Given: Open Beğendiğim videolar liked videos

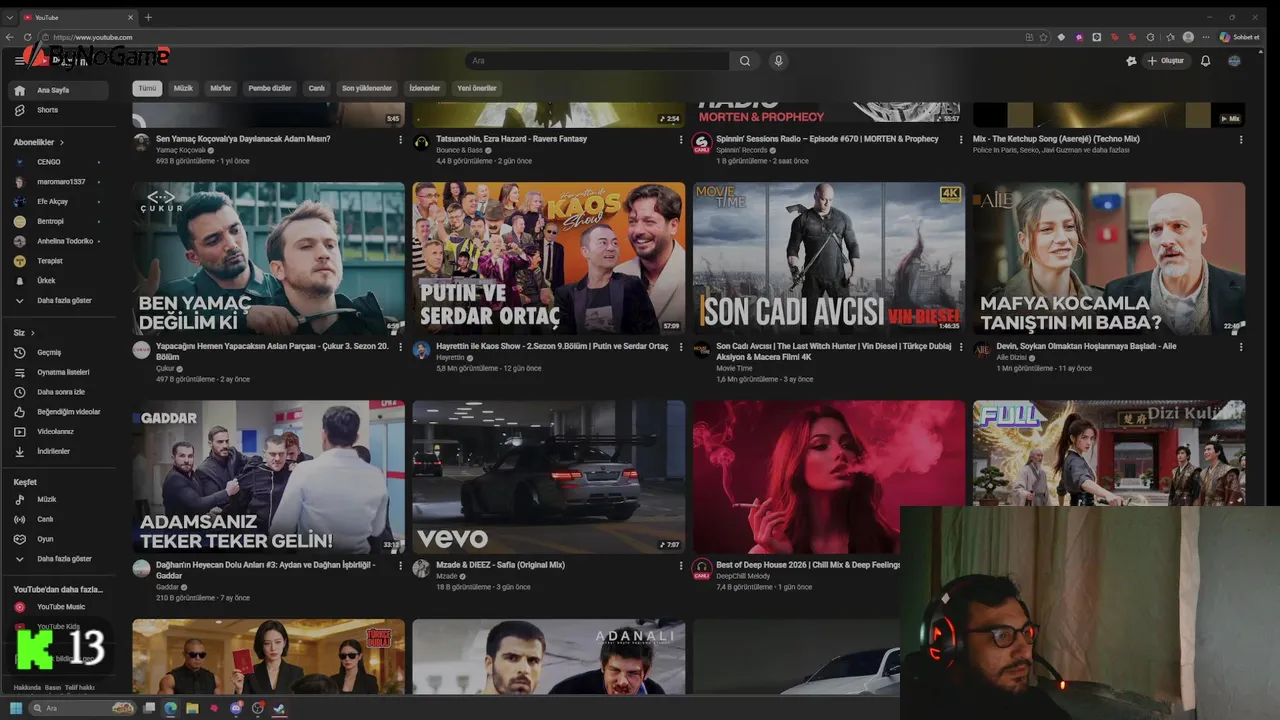Looking at the screenshot, I should pos(59,412).
